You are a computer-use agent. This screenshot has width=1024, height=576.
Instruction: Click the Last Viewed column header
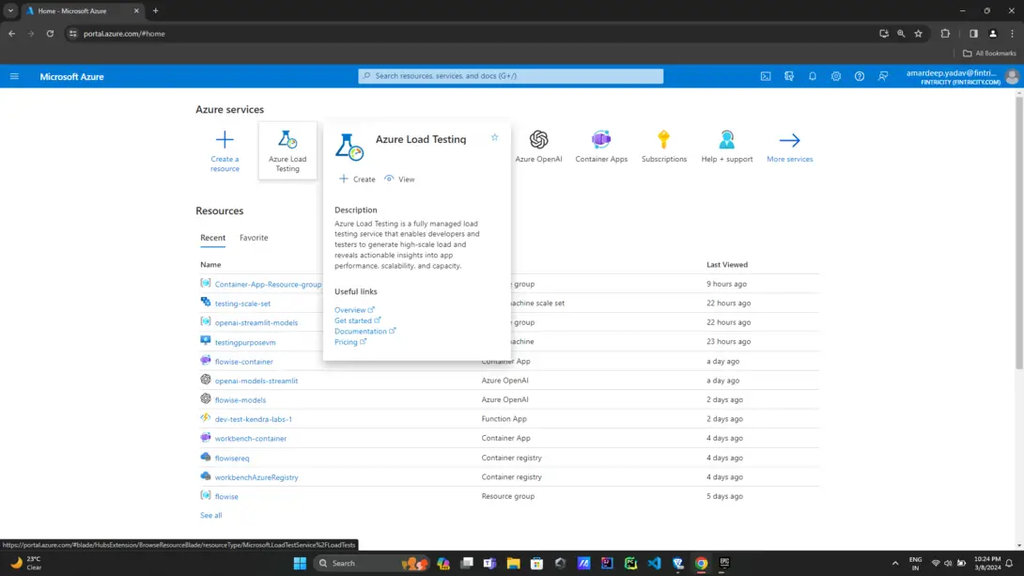[x=727, y=264]
